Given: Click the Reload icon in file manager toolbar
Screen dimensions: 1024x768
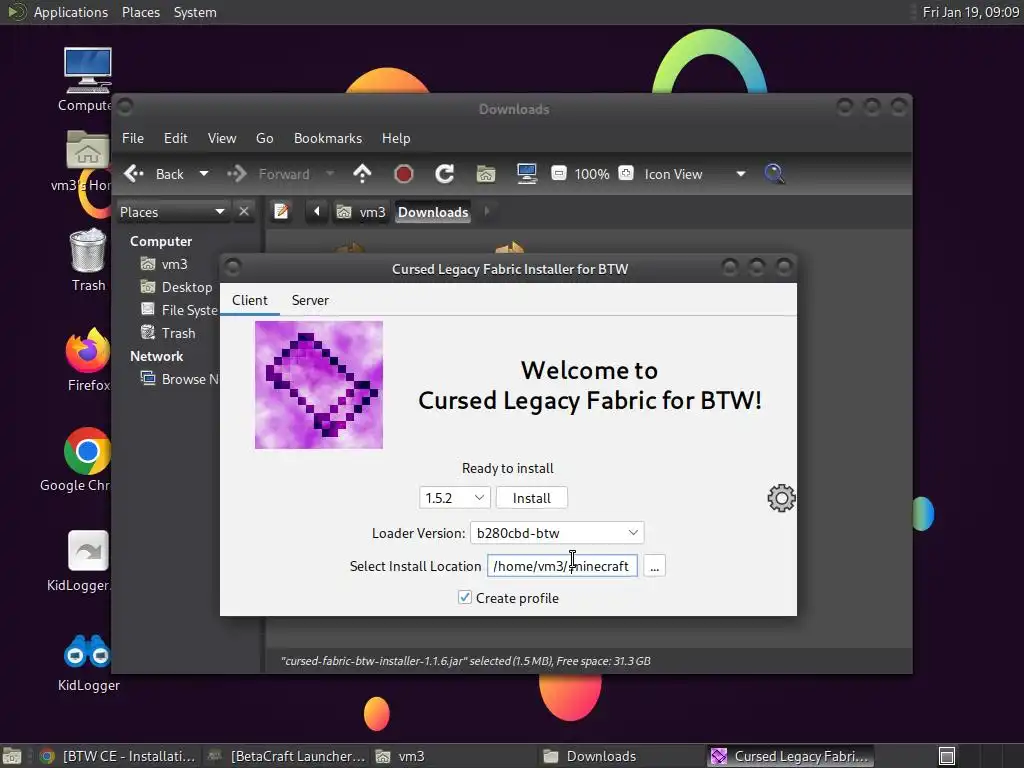Looking at the screenshot, I should pos(445,174).
